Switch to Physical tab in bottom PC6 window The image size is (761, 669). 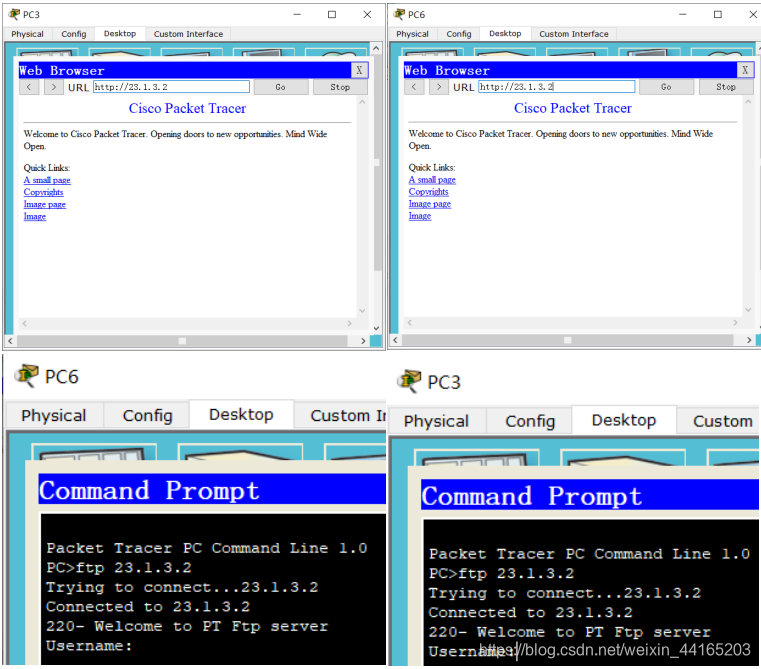tap(54, 416)
